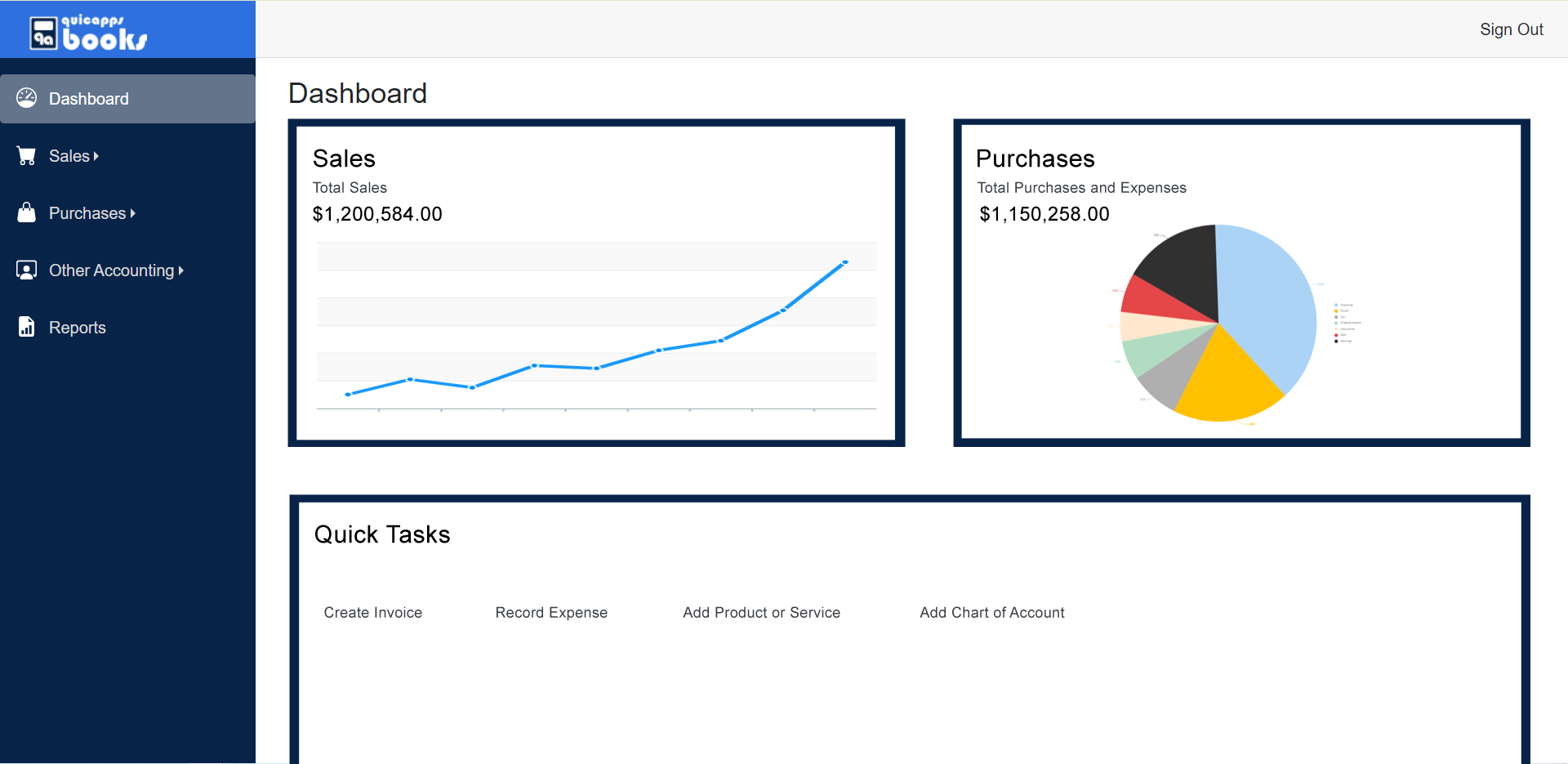Click the last data point on Sales chart

(845, 262)
